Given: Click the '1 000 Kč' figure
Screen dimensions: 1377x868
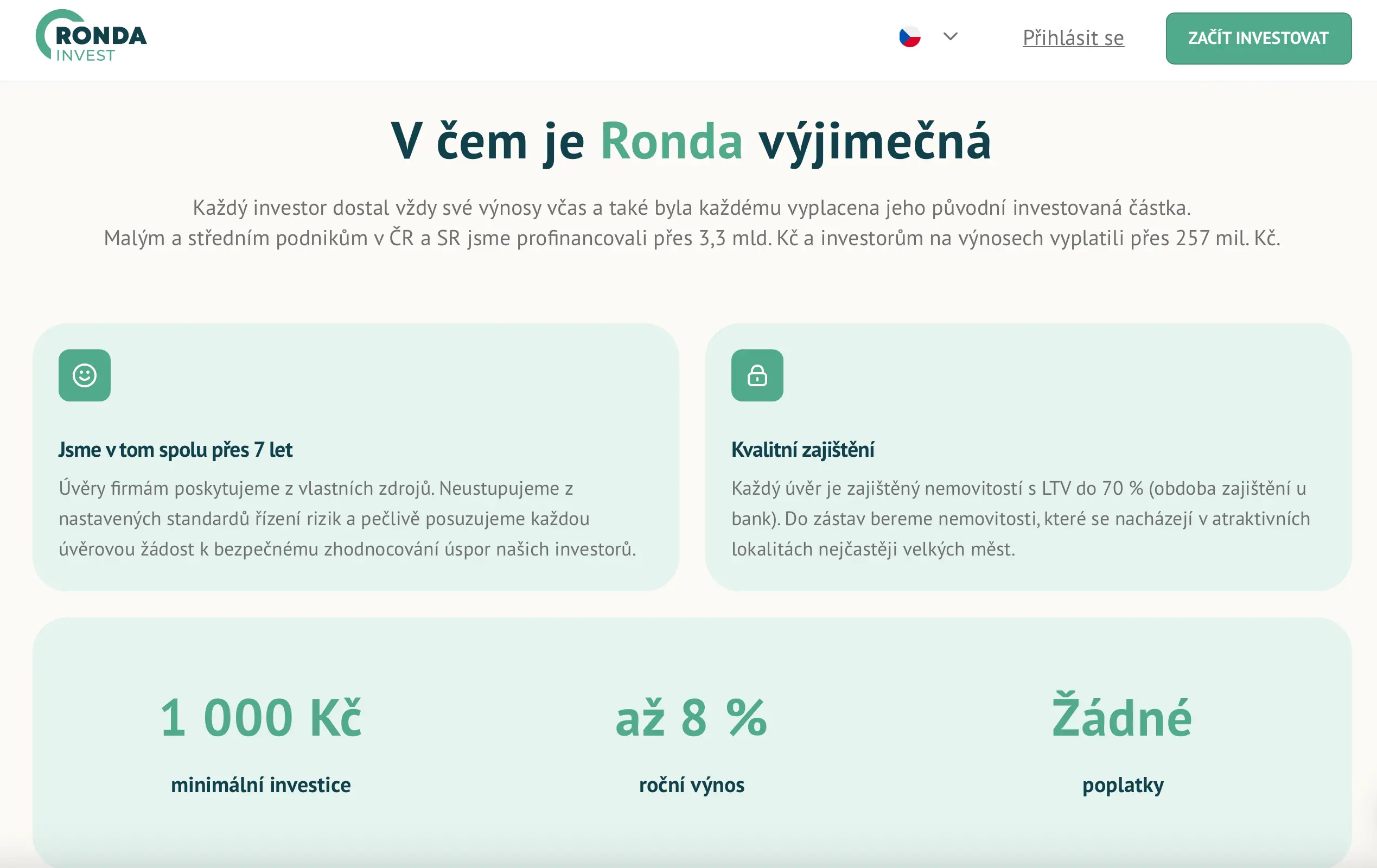Looking at the screenshot, I should (261, 718).
